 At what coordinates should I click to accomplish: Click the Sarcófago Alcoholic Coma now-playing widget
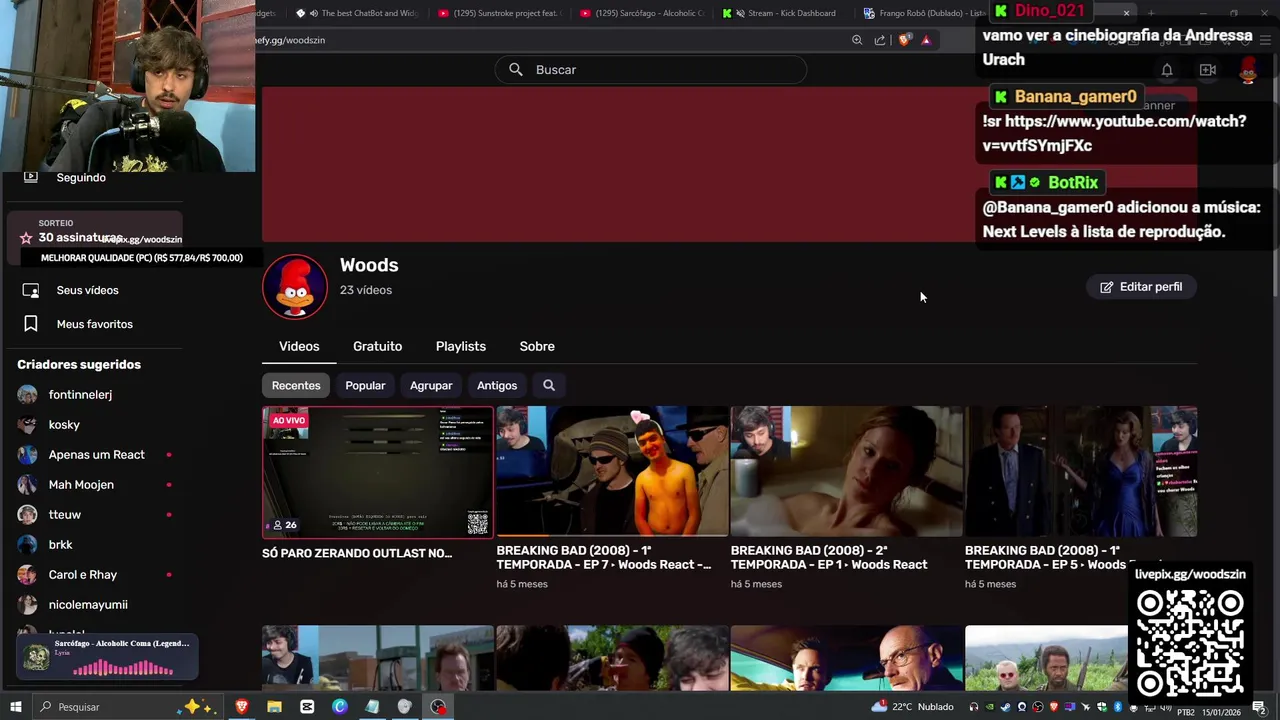click(107, 657)
